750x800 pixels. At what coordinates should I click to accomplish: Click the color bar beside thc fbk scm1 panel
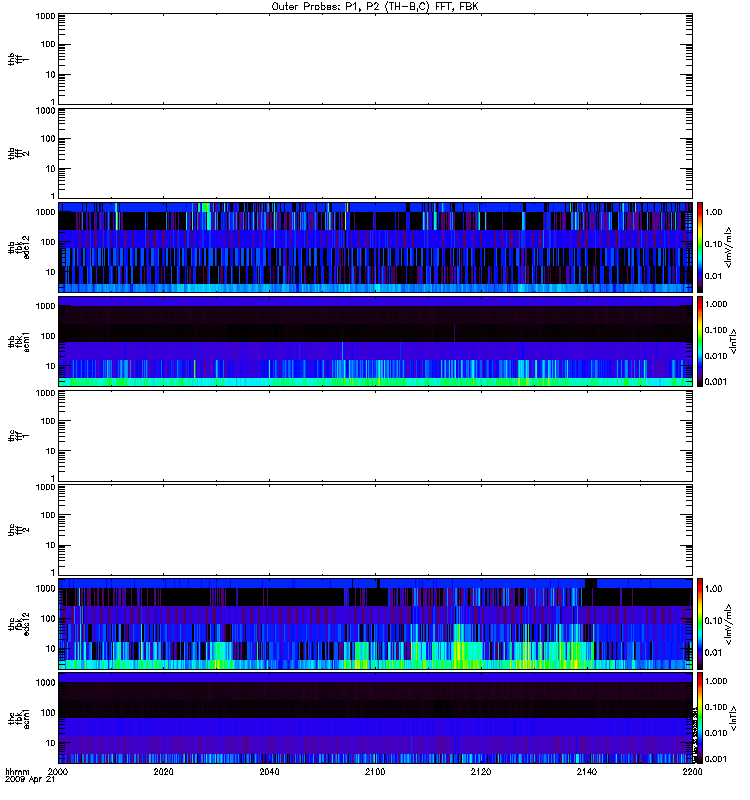[700, 718]
